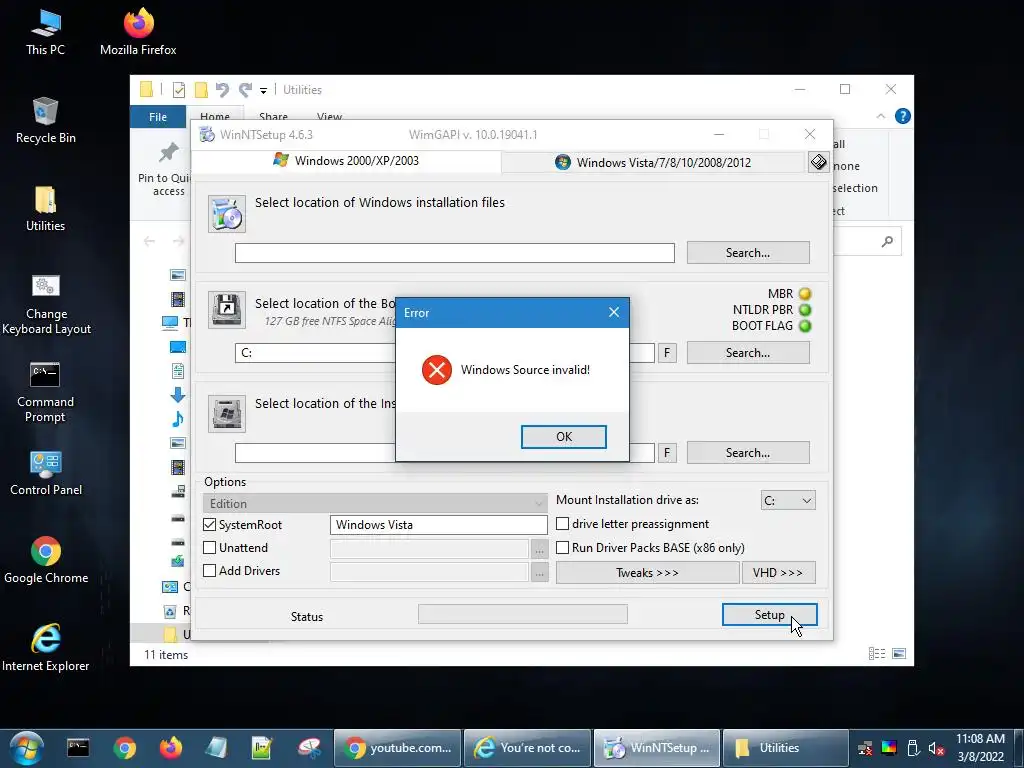Viewport: 1024px width, 768px height.
Task: Close the Error dialog with the X
Action: pos(614,312)
